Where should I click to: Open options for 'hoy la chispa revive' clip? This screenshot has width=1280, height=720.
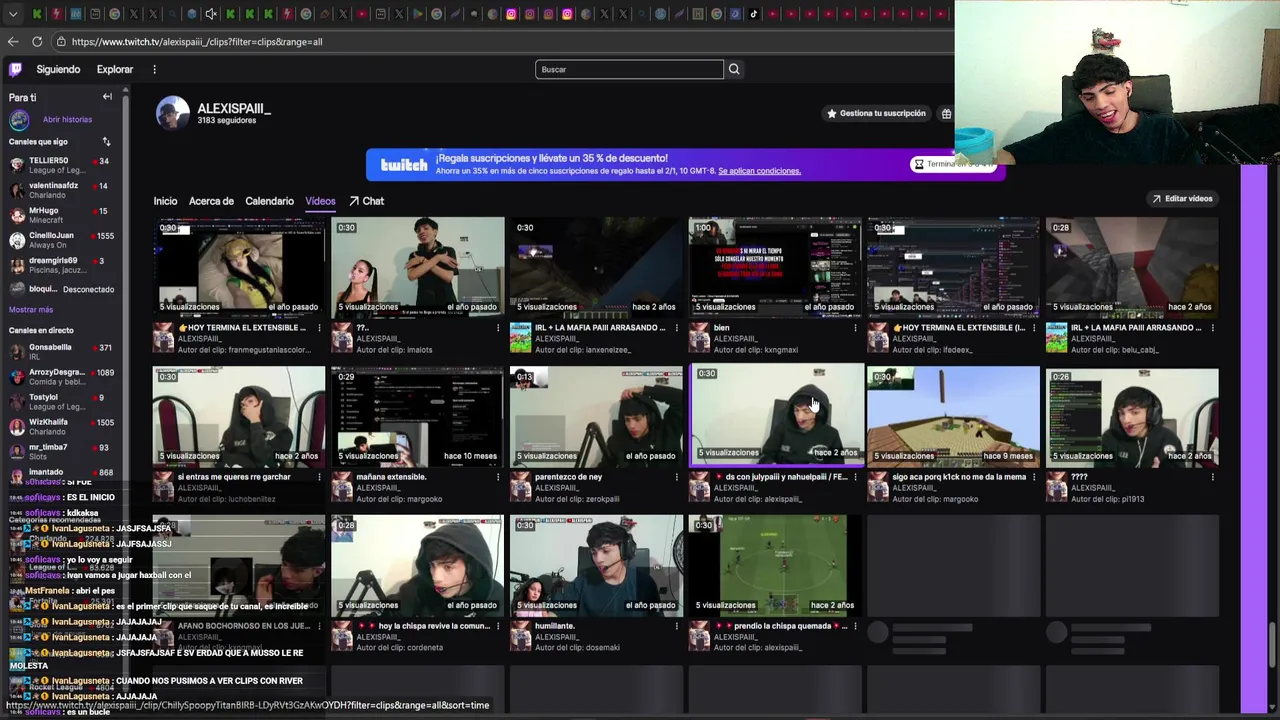pyautogui.click(x=498, y=626)
